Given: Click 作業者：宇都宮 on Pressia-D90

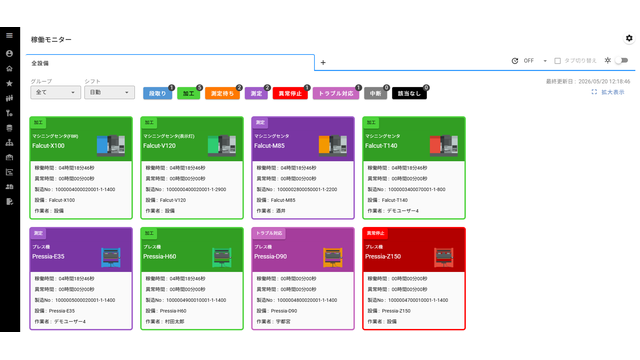Looking at the screenshot, I should [273, 322].
